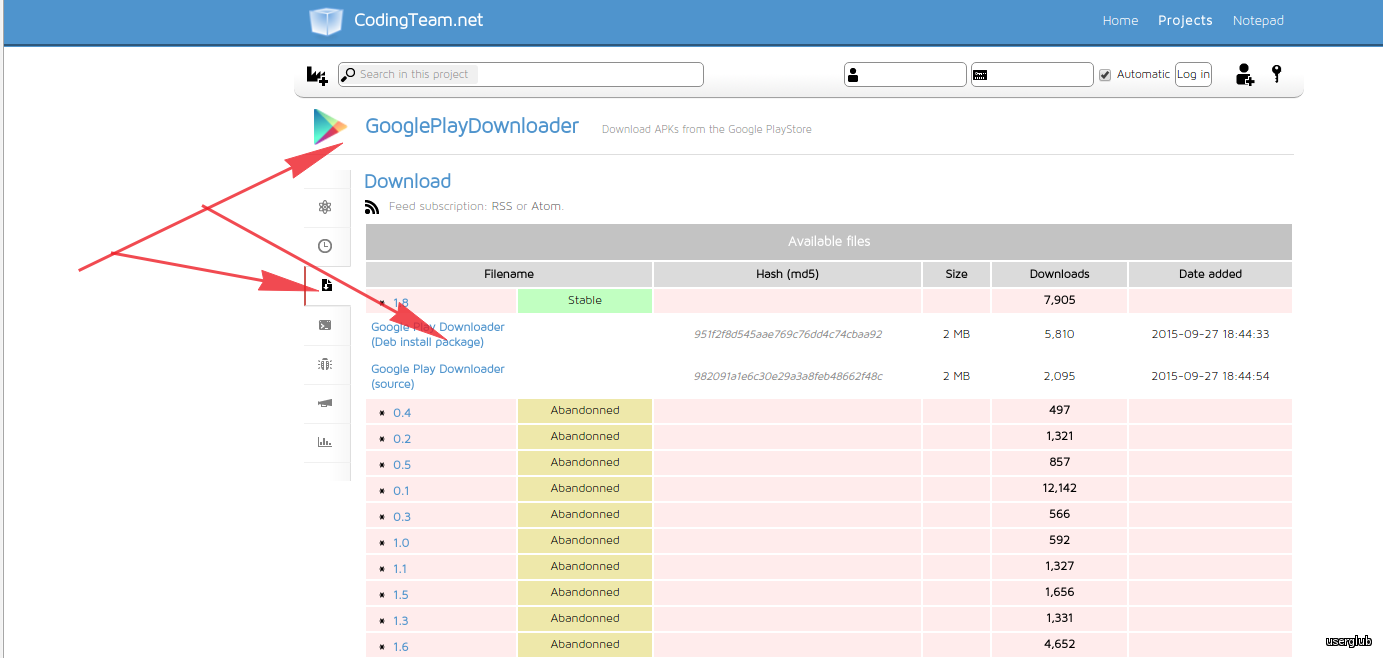Click the Available files table heading
This screenshot has height=658, width=1383.
(x=829, y=242)
